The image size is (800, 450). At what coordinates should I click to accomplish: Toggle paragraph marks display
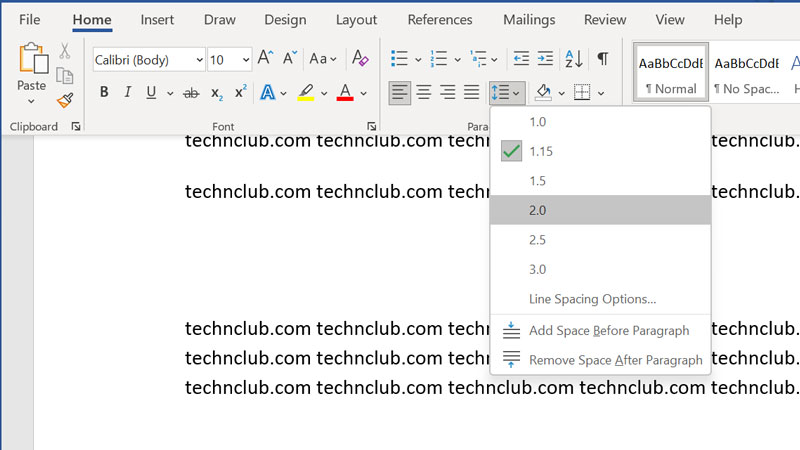(603, 59)
